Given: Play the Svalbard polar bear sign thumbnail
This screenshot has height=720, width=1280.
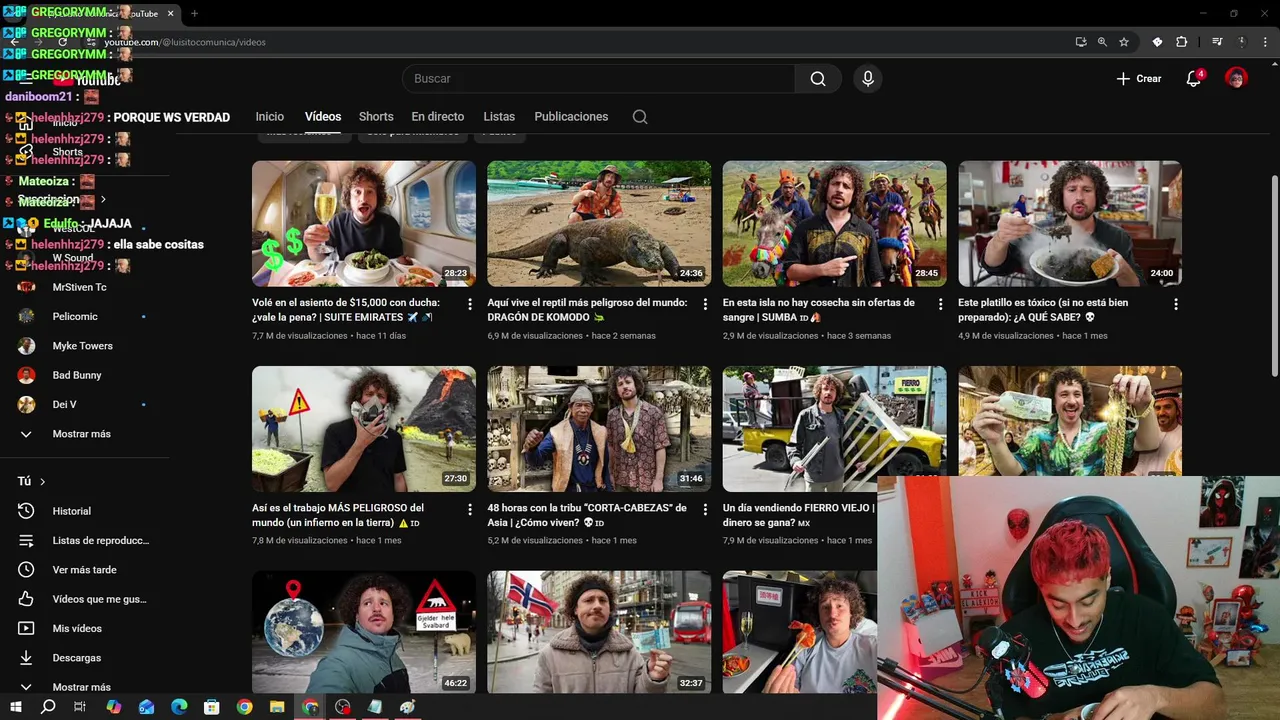Looking at the screenshot, I should click(364, 632).
